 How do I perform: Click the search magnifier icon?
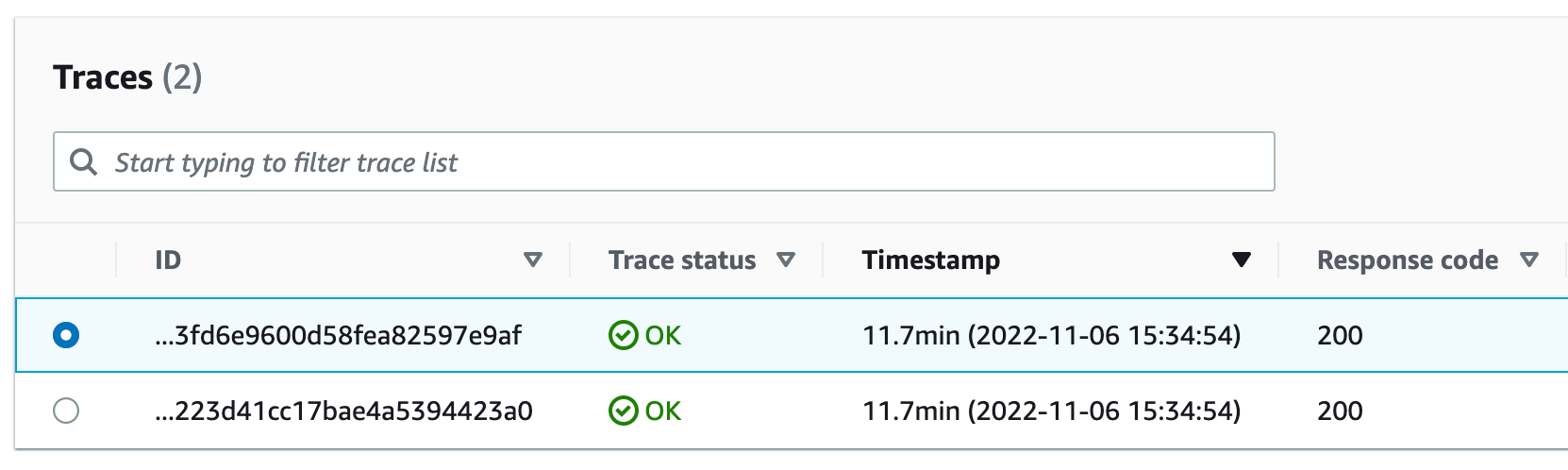point(84,162)
